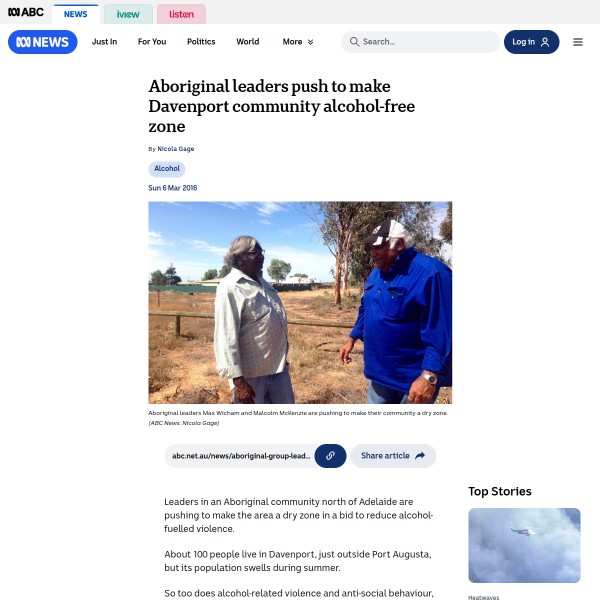This screenshot has width=600, height=600.
Task: Switch to the iview tab
Action: [128, 14]
